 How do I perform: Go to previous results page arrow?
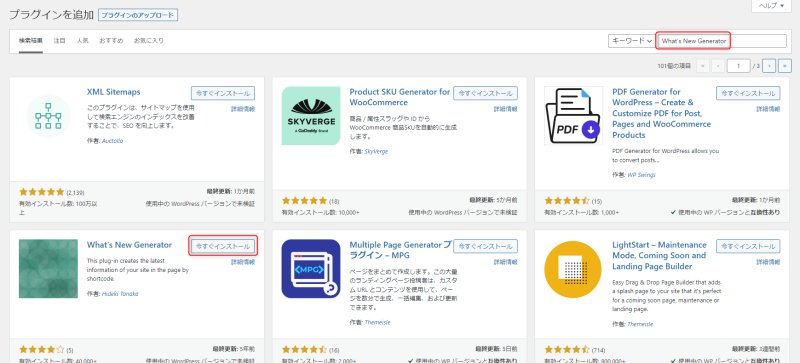tap(718, 66)
